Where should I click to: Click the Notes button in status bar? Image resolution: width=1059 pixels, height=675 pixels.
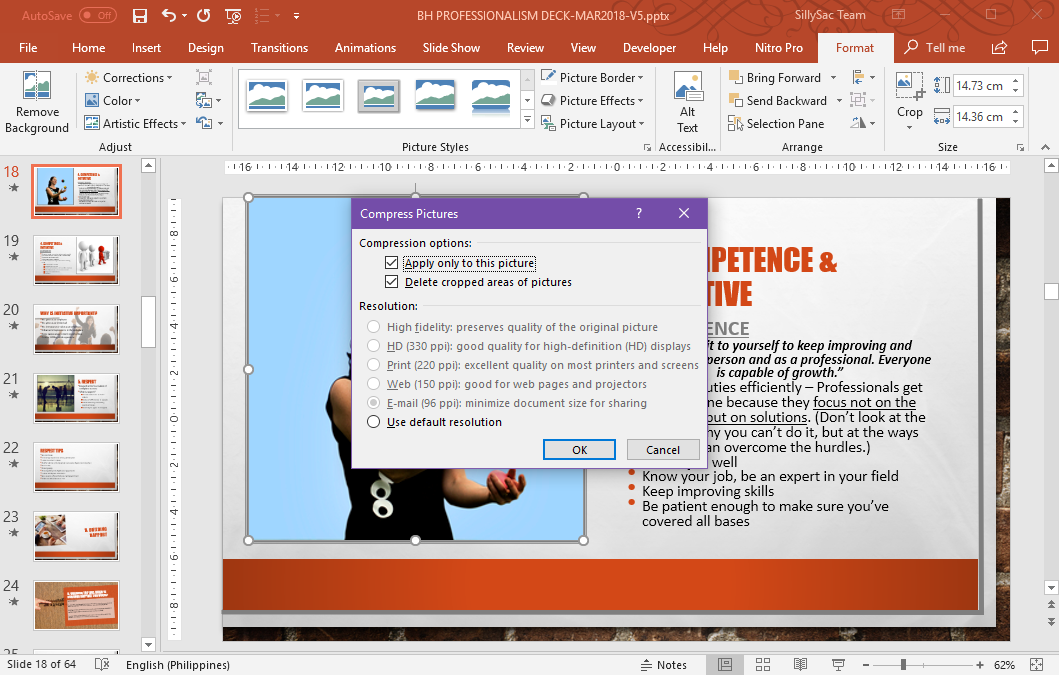(663, 665)
